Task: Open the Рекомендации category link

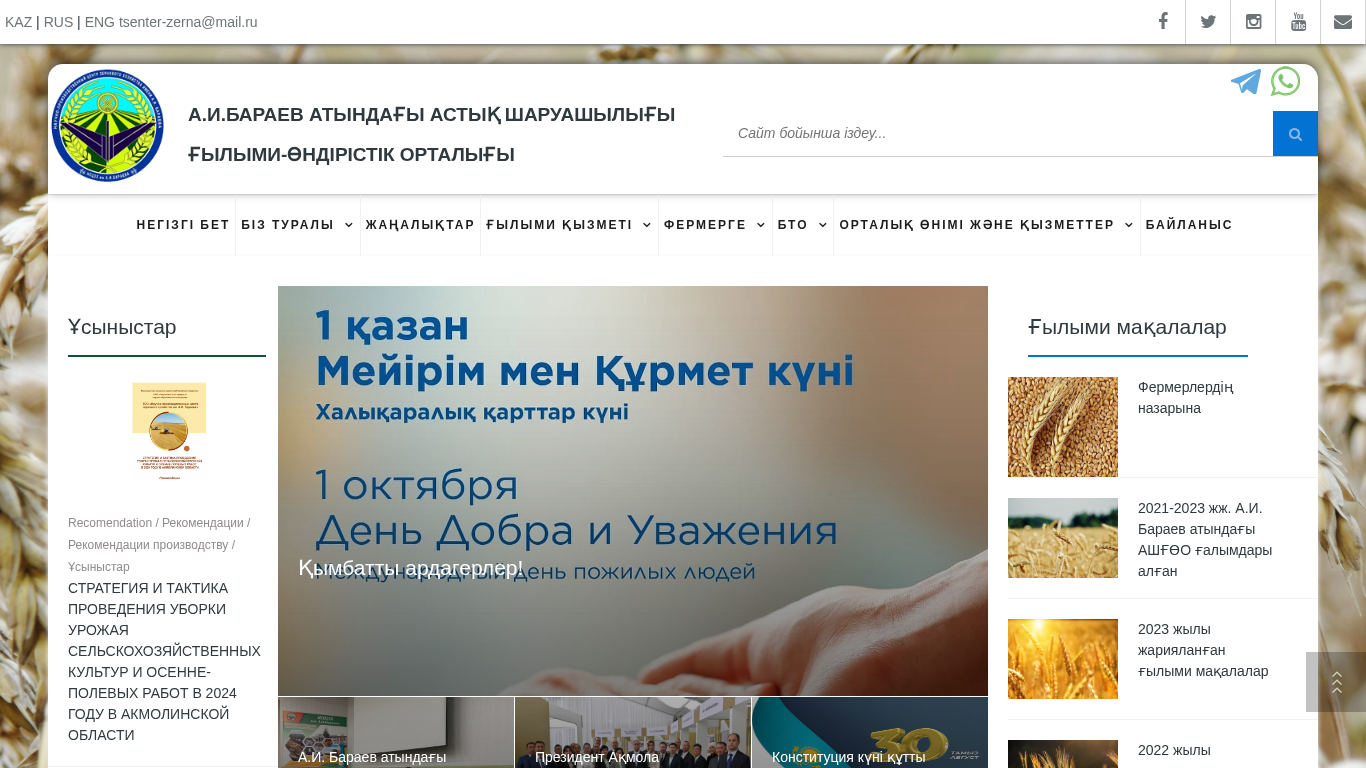Action: click(203, 523)
